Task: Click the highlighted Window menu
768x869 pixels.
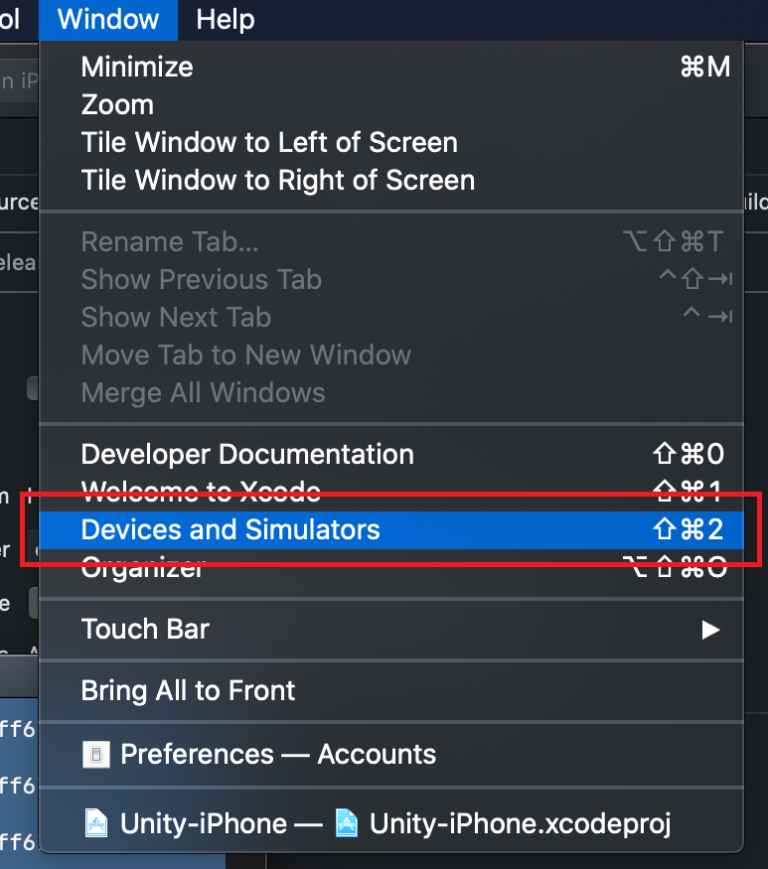Action: 107,19
